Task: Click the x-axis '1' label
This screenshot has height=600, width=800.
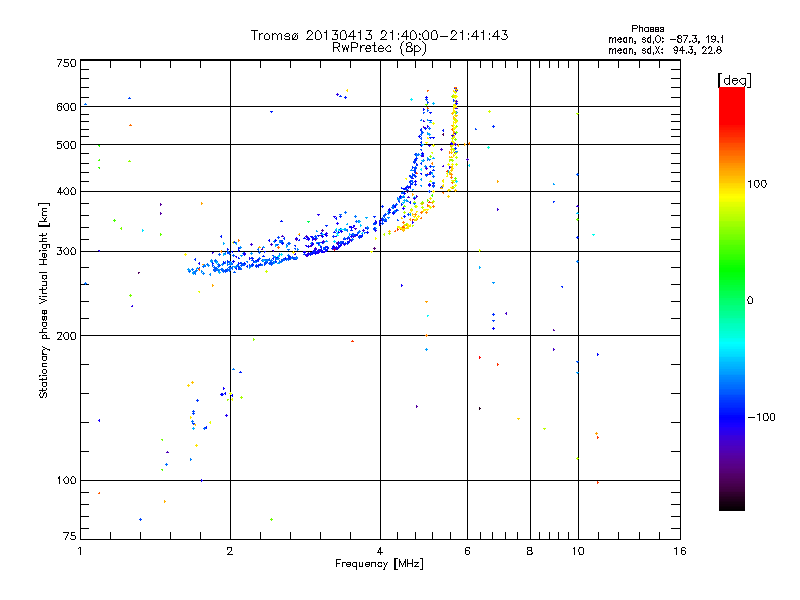Action: pos(80,551)
